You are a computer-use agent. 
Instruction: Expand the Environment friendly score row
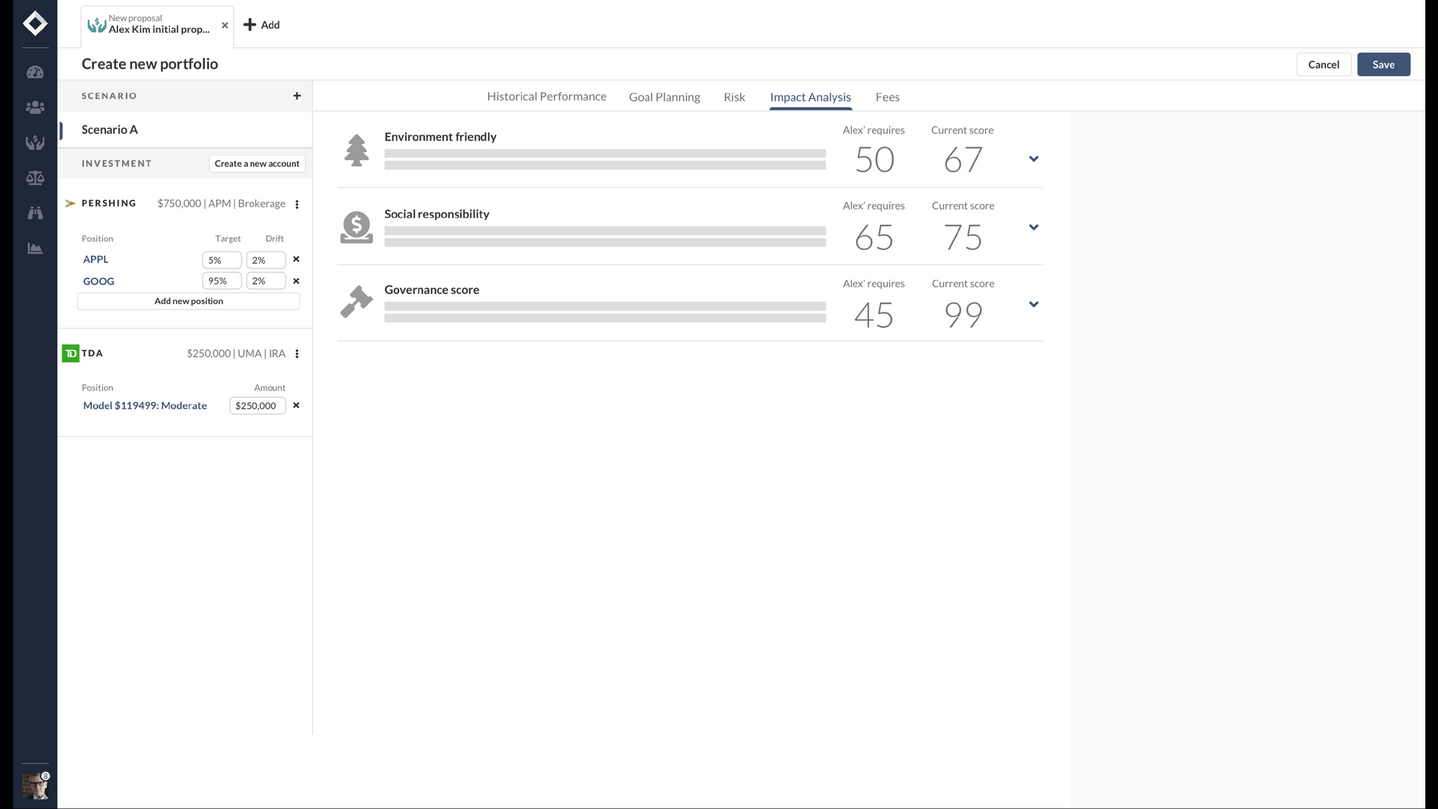pos(1033,159)
